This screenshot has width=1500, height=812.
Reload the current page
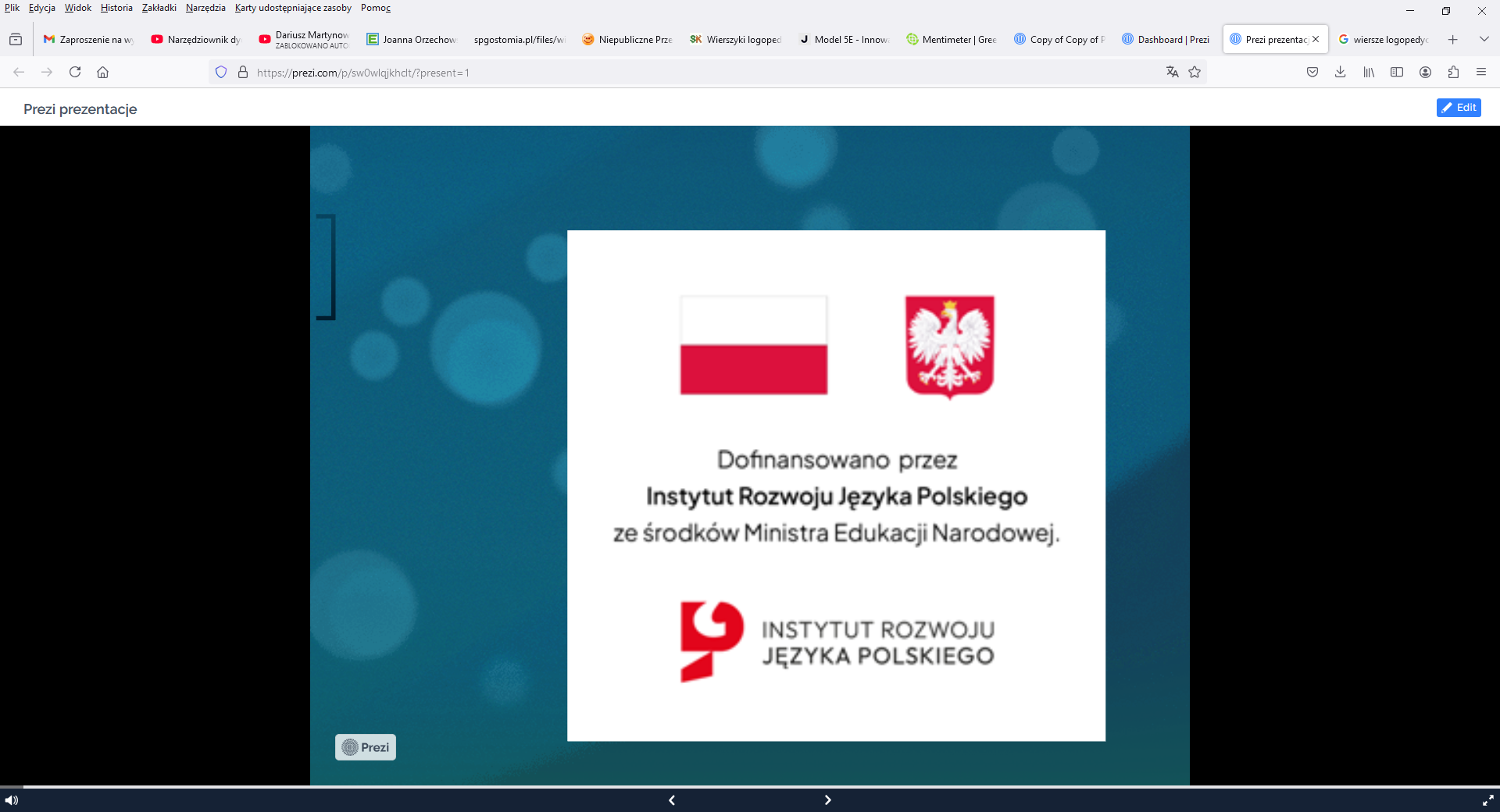coord(75,72)
